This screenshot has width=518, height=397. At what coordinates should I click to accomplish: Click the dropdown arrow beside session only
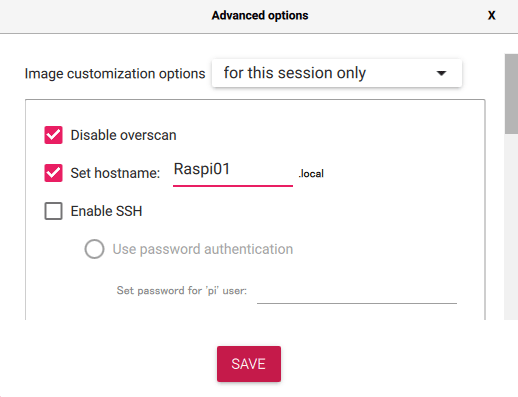(x=441, y=73)
